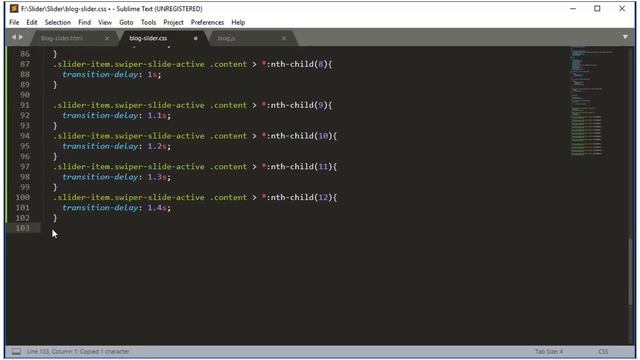Open the CSS syntax selector in status bar
This screenshot has height=360, width=640.
click(603, 351)
